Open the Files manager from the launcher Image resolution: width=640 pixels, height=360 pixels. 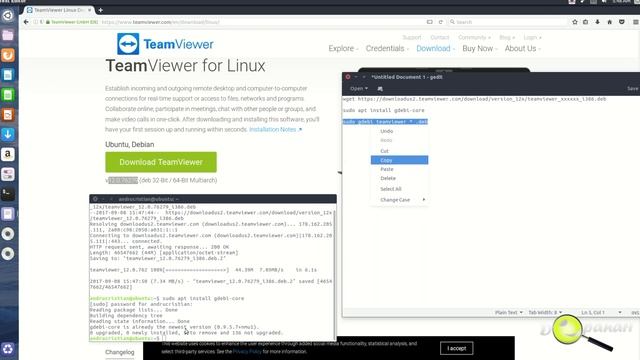8,35
